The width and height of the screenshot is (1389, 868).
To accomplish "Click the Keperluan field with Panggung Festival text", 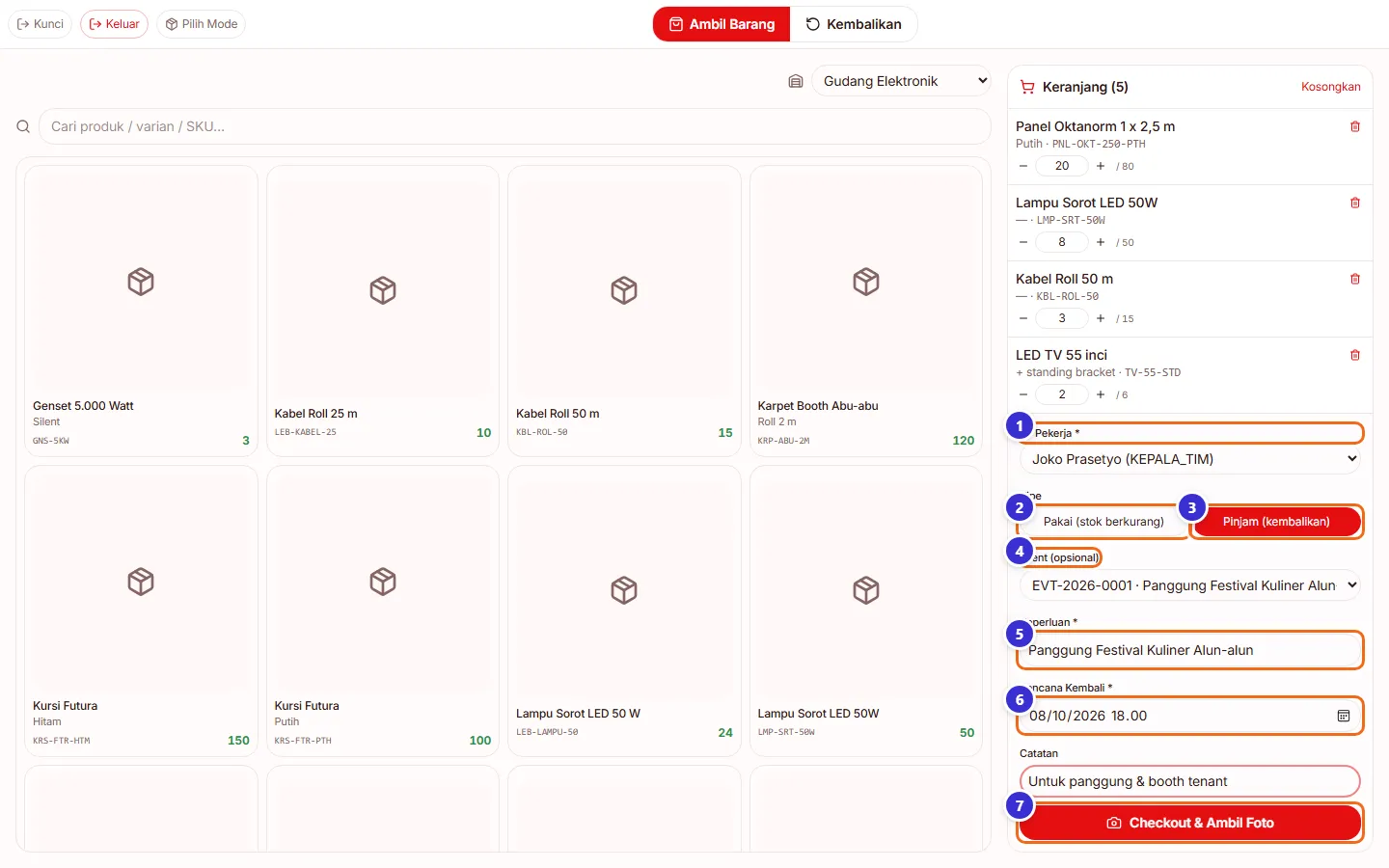I will coord(1190,650).
